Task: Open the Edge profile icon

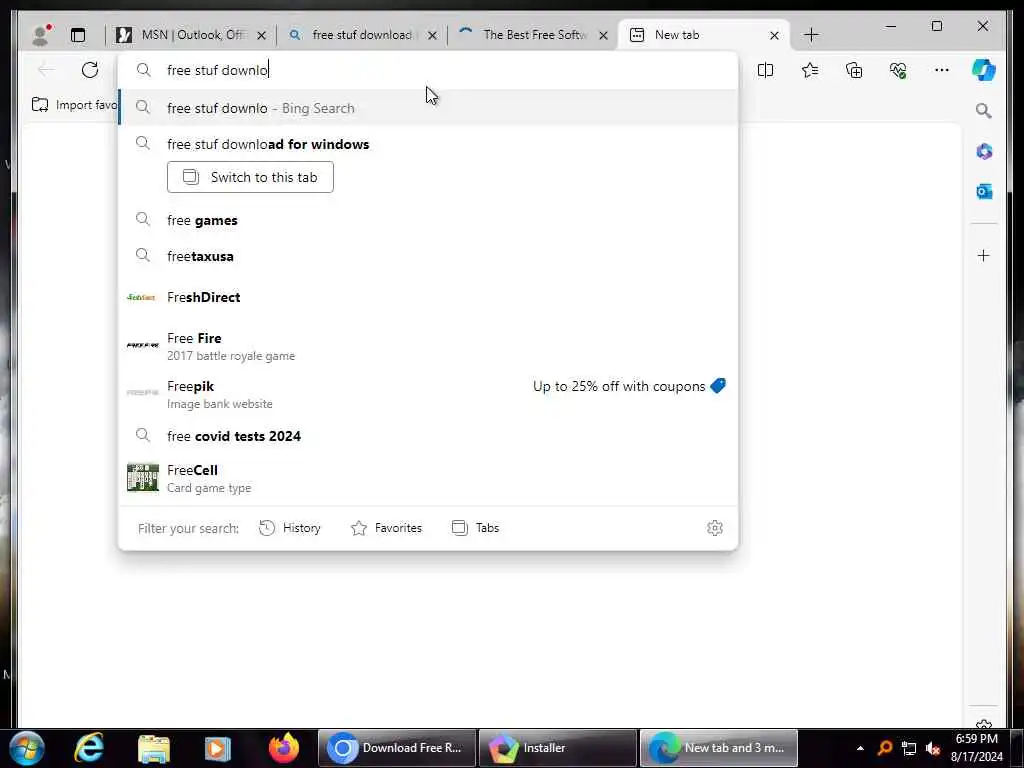Action: 40,35
